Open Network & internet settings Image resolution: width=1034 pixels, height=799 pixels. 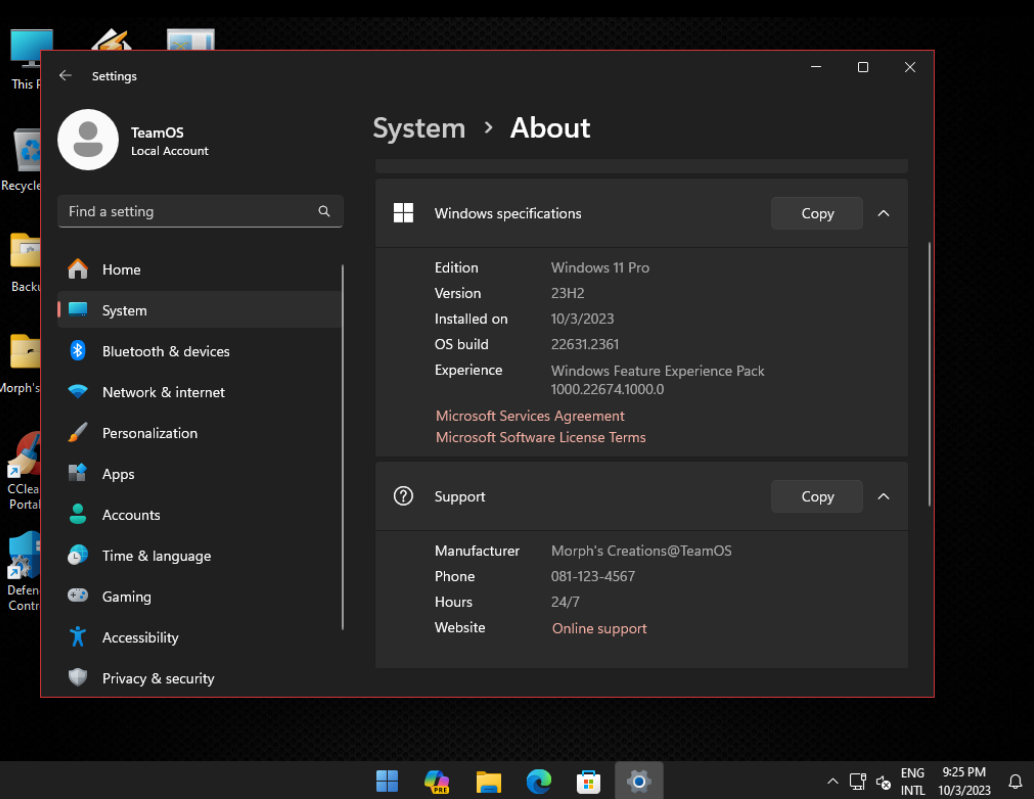pyautogui.click(x=200, y=392)
